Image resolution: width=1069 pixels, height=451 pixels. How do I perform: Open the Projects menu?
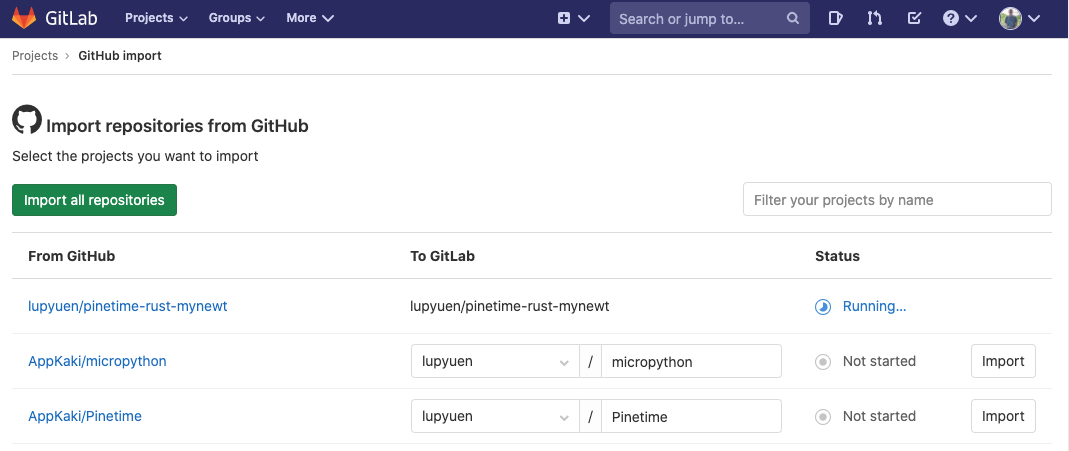tap(155, 18)
